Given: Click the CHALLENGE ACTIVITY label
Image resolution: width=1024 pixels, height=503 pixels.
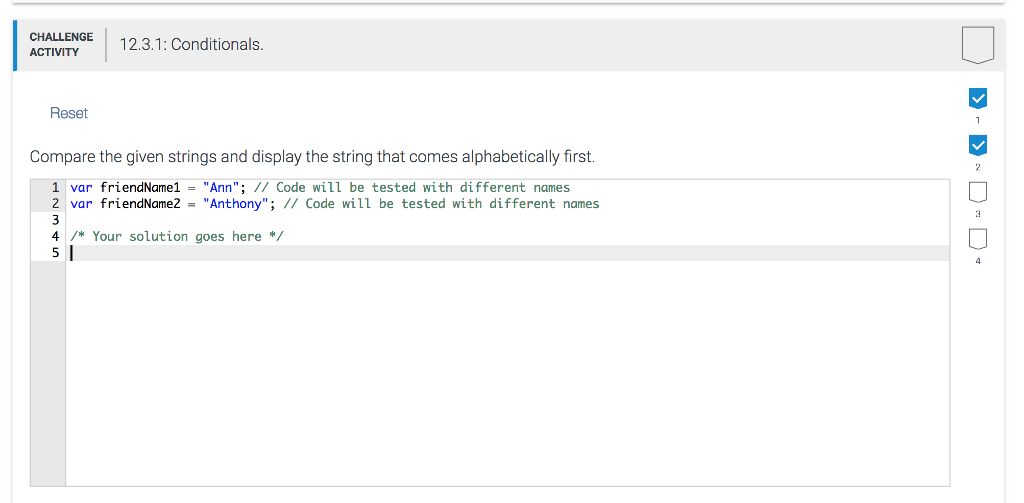Looking at the screenshot, I should pyautogui.click(x=61, y=44).
